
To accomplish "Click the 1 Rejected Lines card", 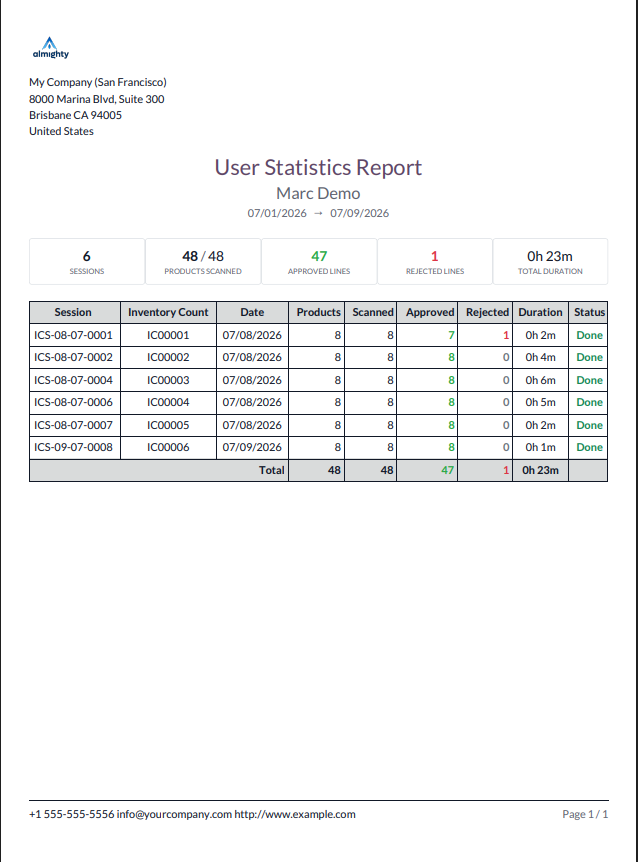I will coord(435,262).
